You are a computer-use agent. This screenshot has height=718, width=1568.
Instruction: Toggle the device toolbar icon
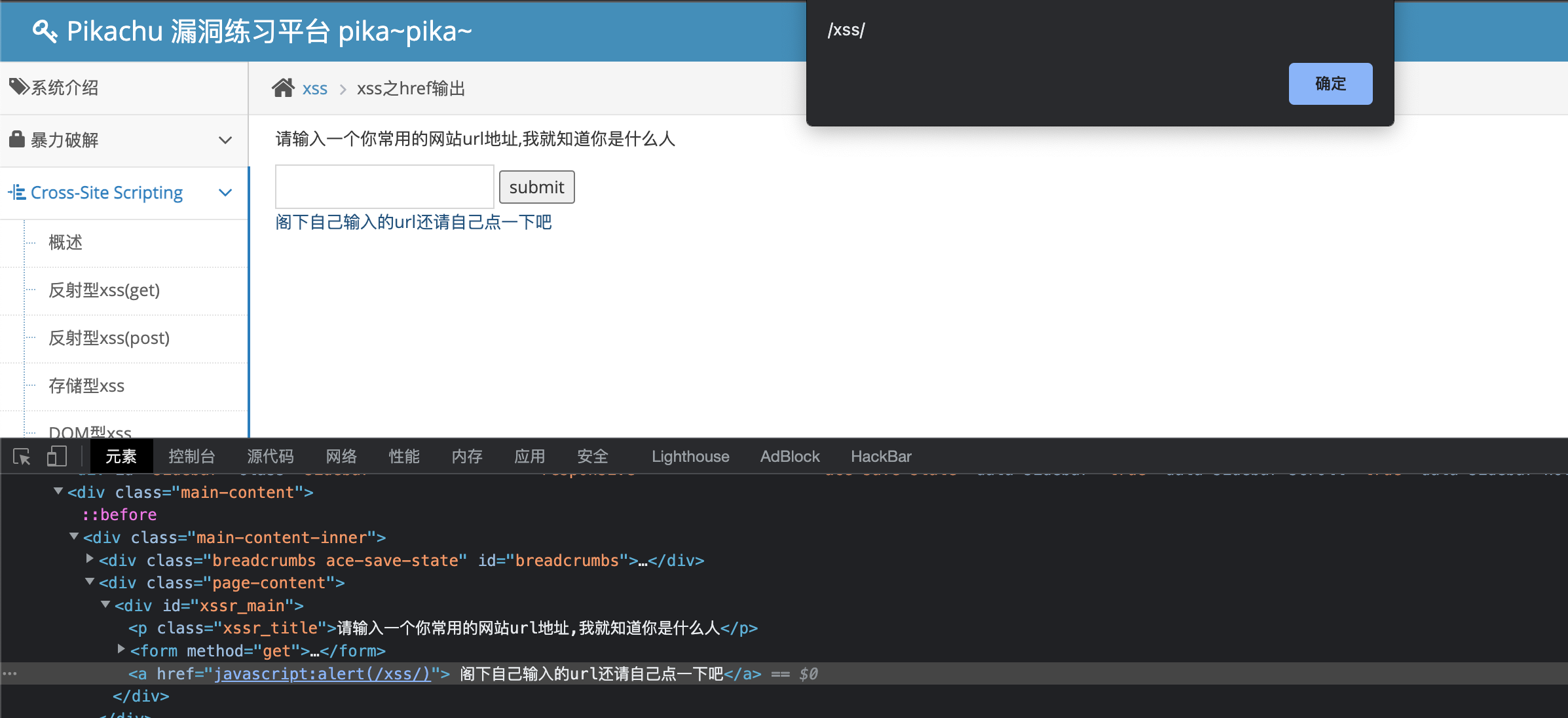(x=57, y=457)
